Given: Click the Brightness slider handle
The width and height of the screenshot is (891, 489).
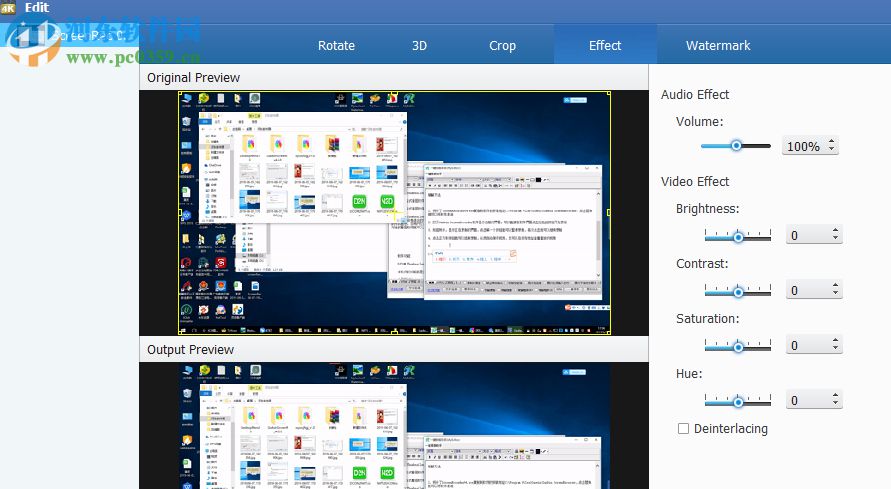Looking at the screenshot, I should pyautogui.click(x=738, y=237).
